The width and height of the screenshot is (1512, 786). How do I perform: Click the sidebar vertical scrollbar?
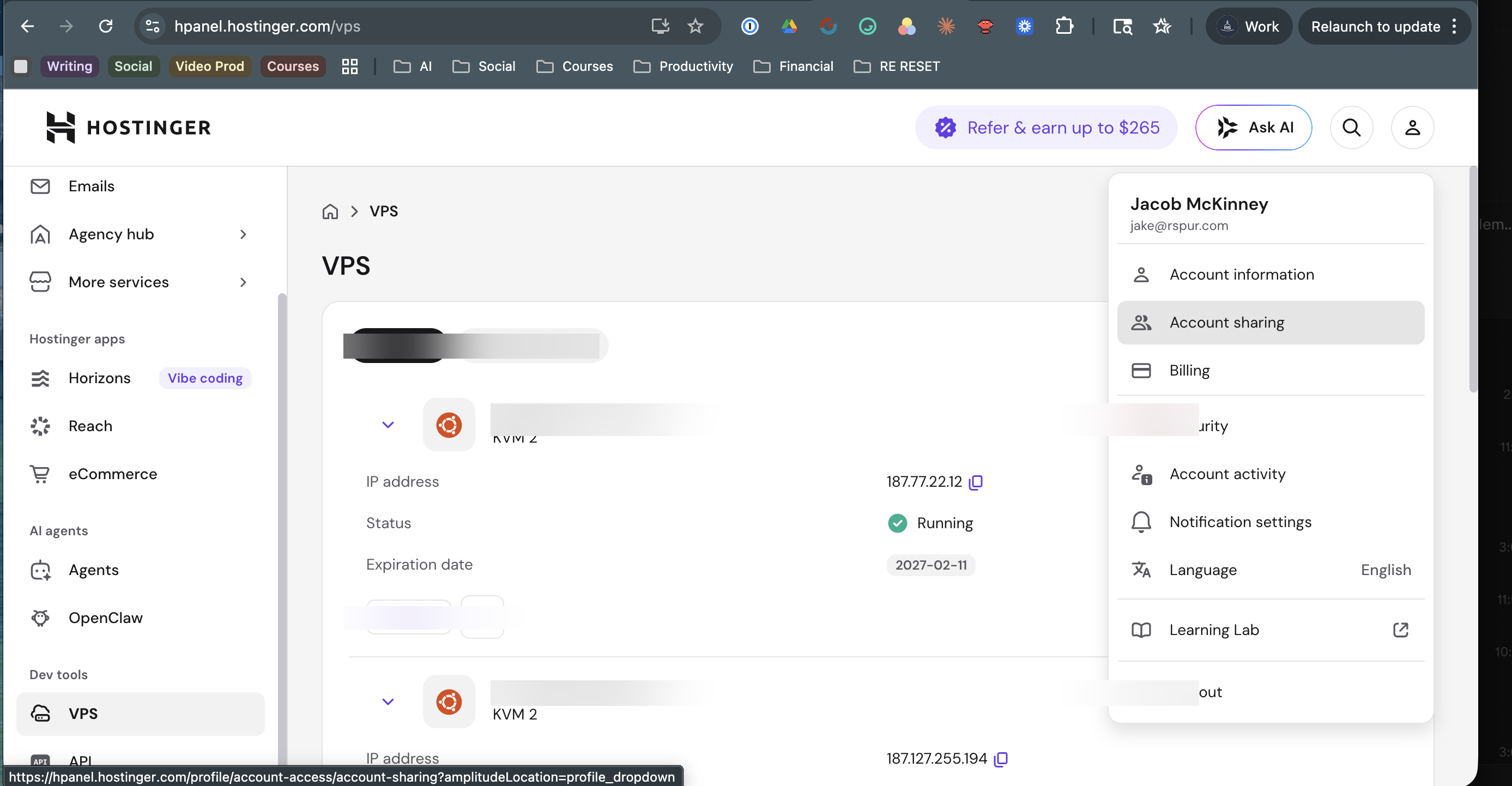tap(282, 528)
